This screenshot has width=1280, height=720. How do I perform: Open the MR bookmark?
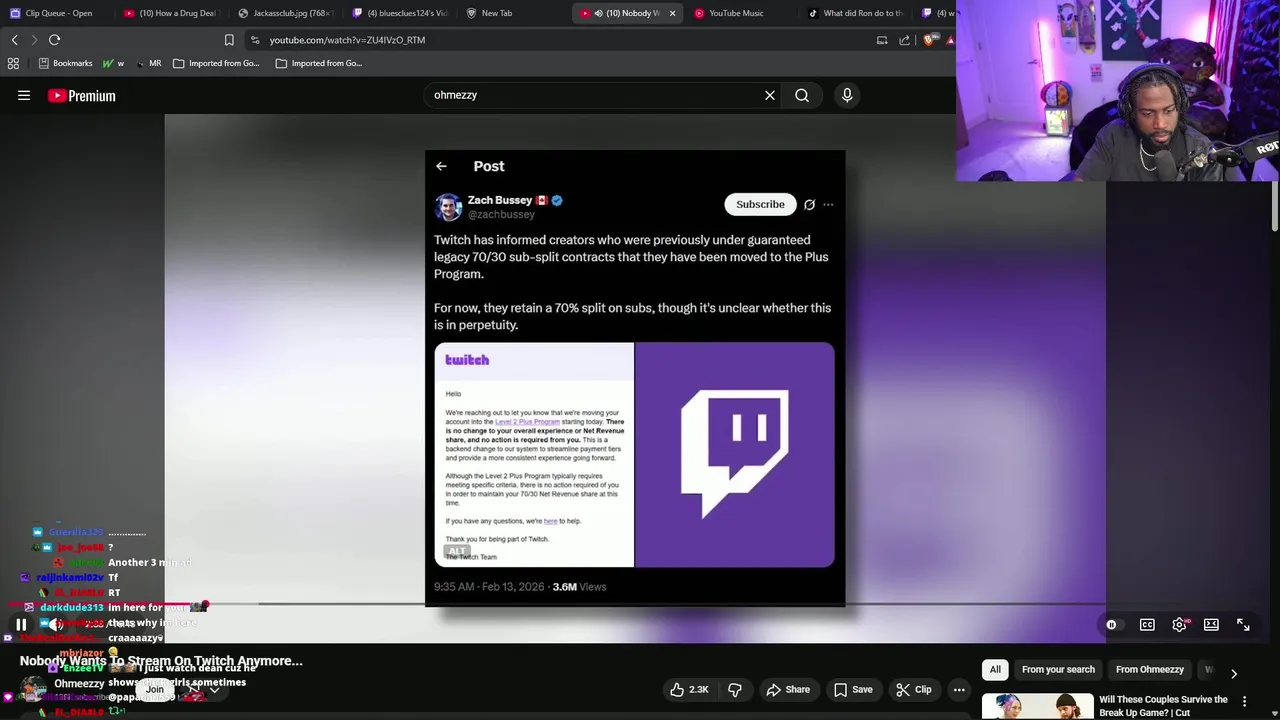149,63
